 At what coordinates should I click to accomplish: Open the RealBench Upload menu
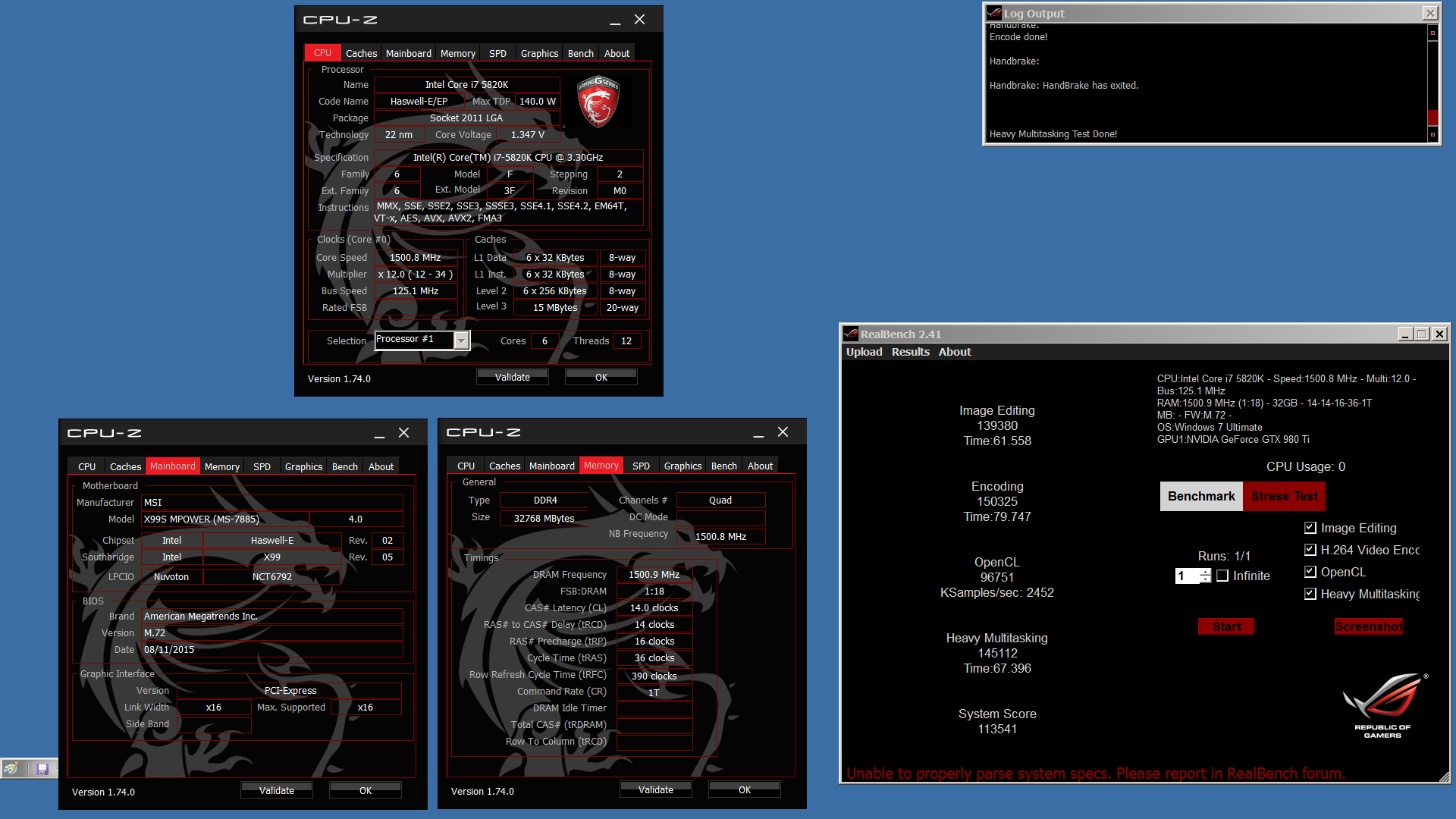pos(864,352)
